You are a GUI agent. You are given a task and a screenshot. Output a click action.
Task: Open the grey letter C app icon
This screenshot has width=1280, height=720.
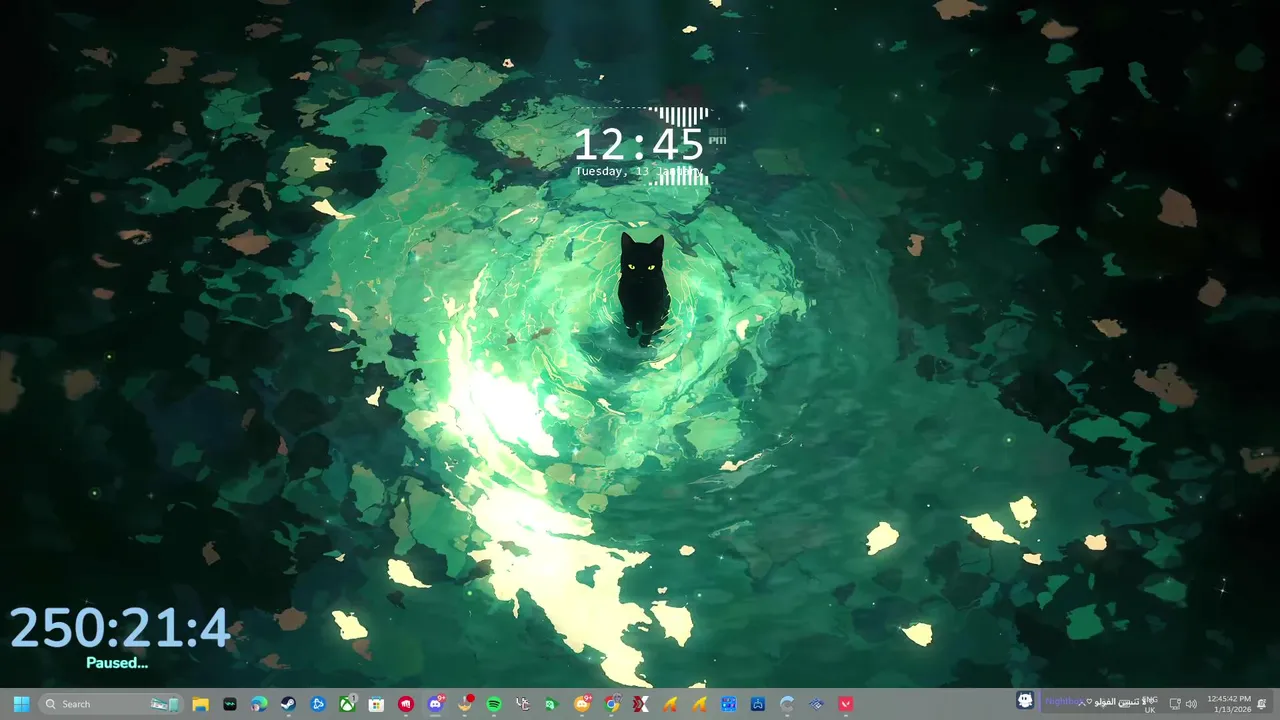coord(787,704)
